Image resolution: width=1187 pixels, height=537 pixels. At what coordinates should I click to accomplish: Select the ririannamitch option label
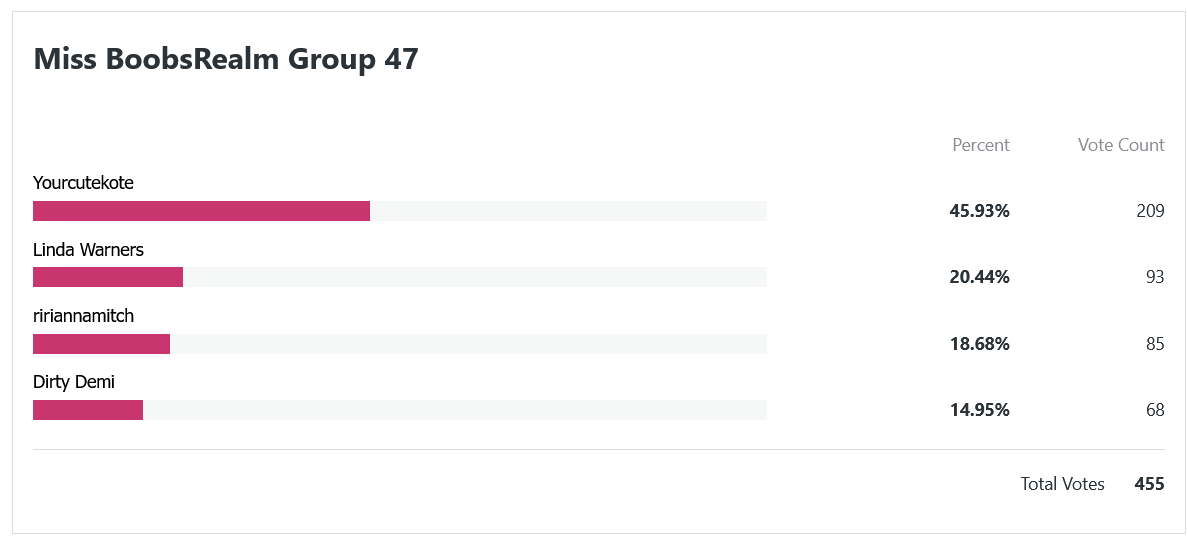coord(83,316)
